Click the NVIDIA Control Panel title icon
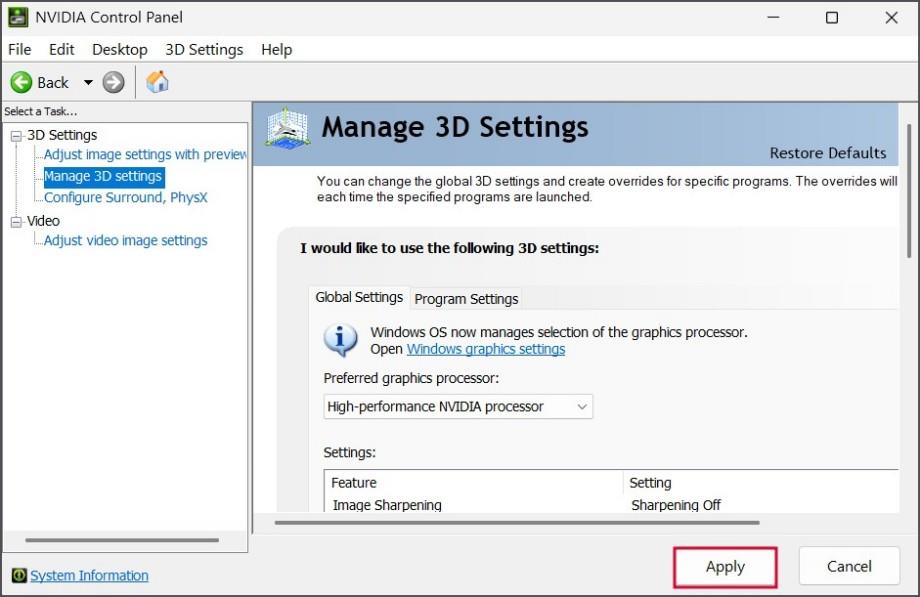Screen dimensions: 920x597 [18, 17]
